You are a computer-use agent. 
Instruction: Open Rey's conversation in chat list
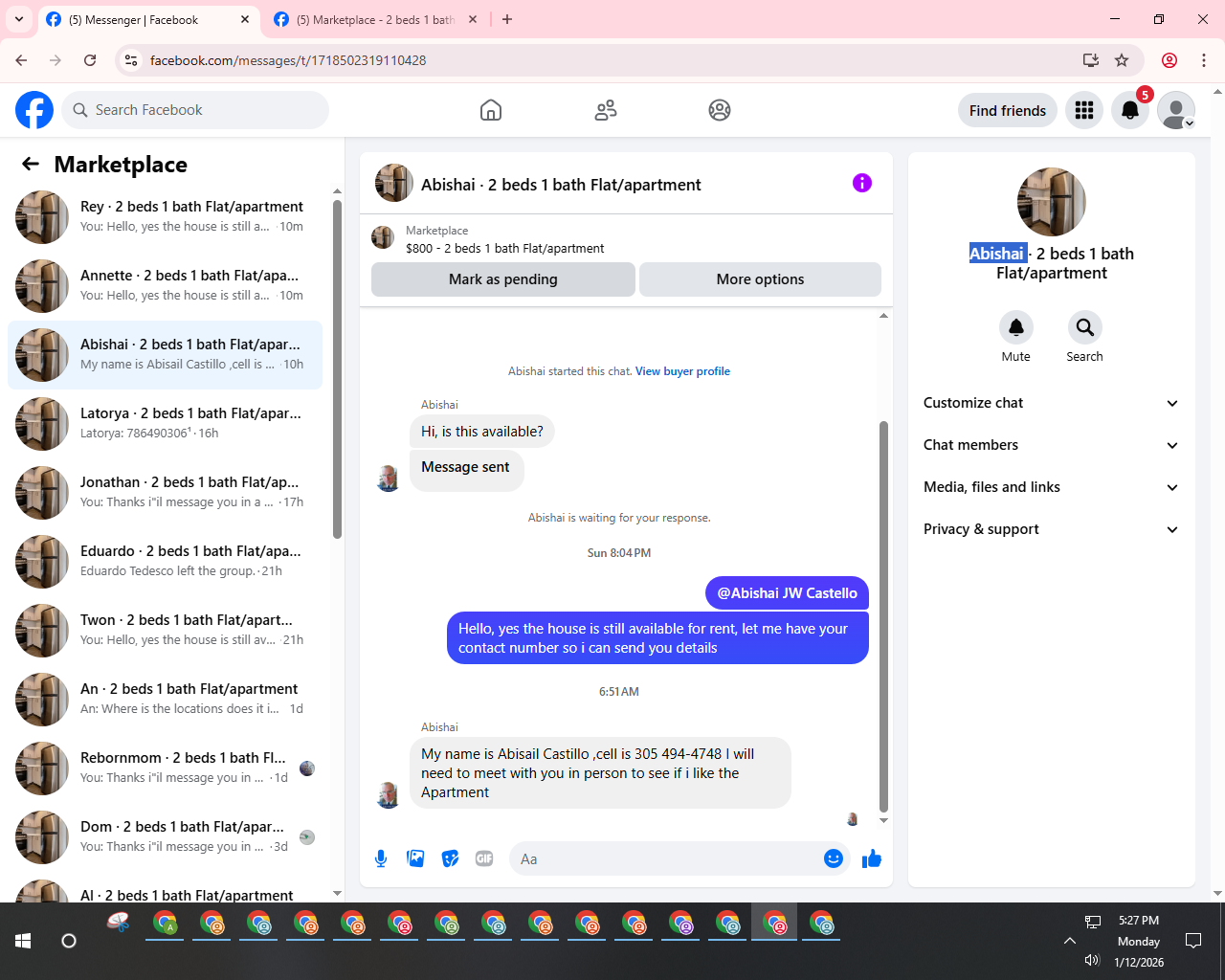(x=165, y=217)
